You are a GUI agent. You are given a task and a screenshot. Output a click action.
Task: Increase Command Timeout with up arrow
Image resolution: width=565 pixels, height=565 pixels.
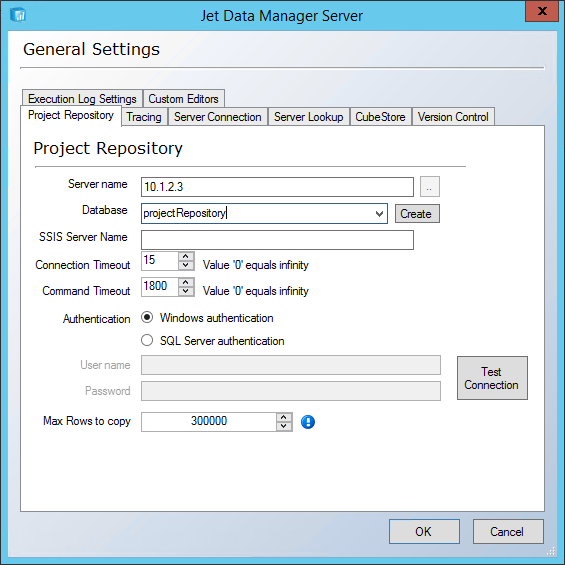pos(186,282)
